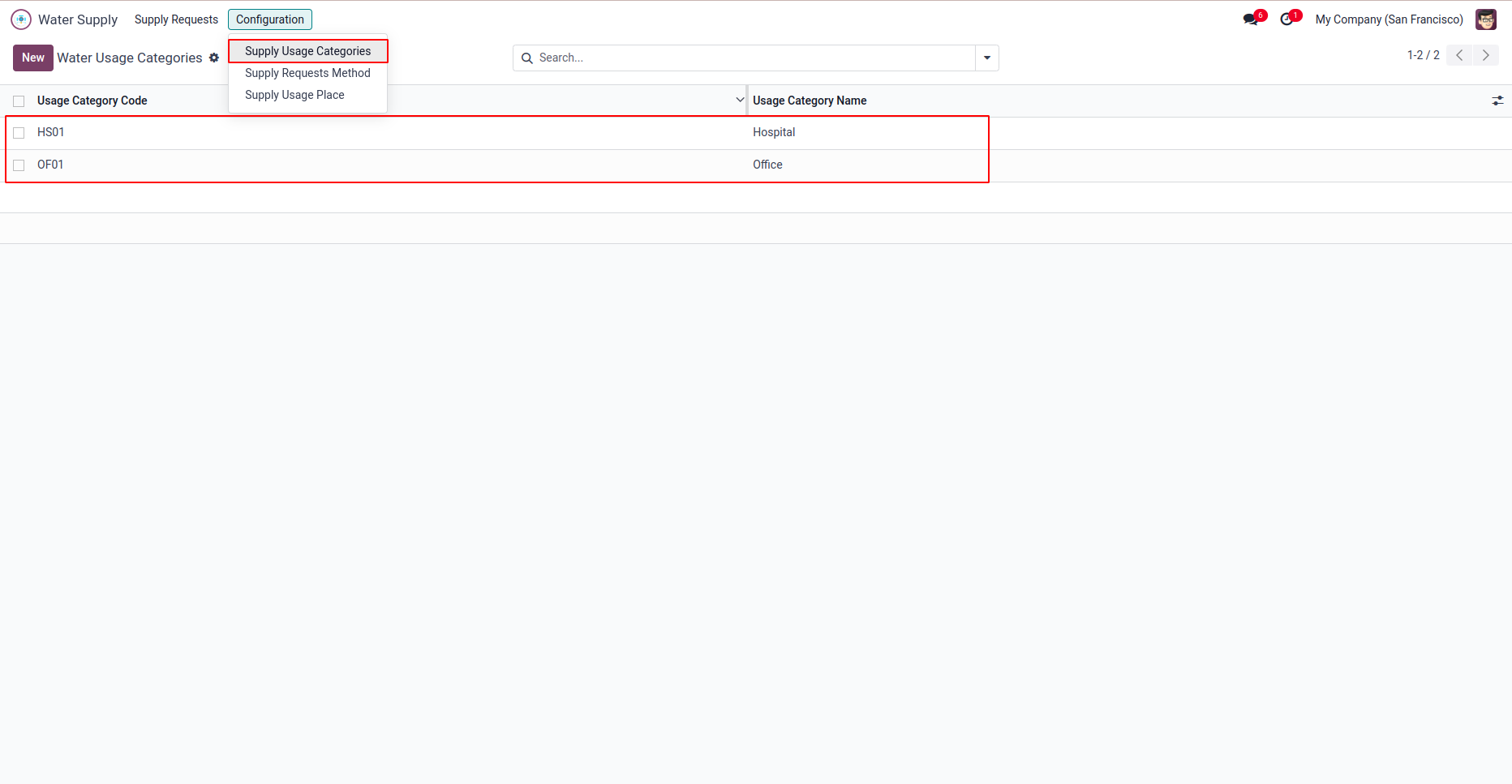Open the Configuration menu

tap(270, 19)
